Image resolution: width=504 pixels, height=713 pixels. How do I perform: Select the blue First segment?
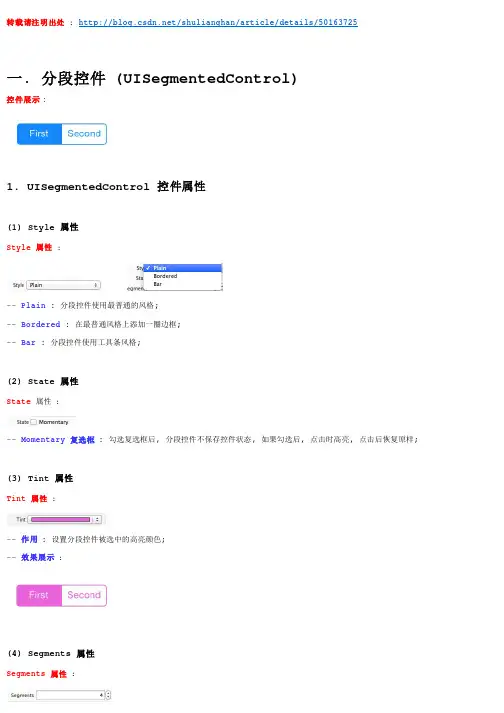[39, 134]
